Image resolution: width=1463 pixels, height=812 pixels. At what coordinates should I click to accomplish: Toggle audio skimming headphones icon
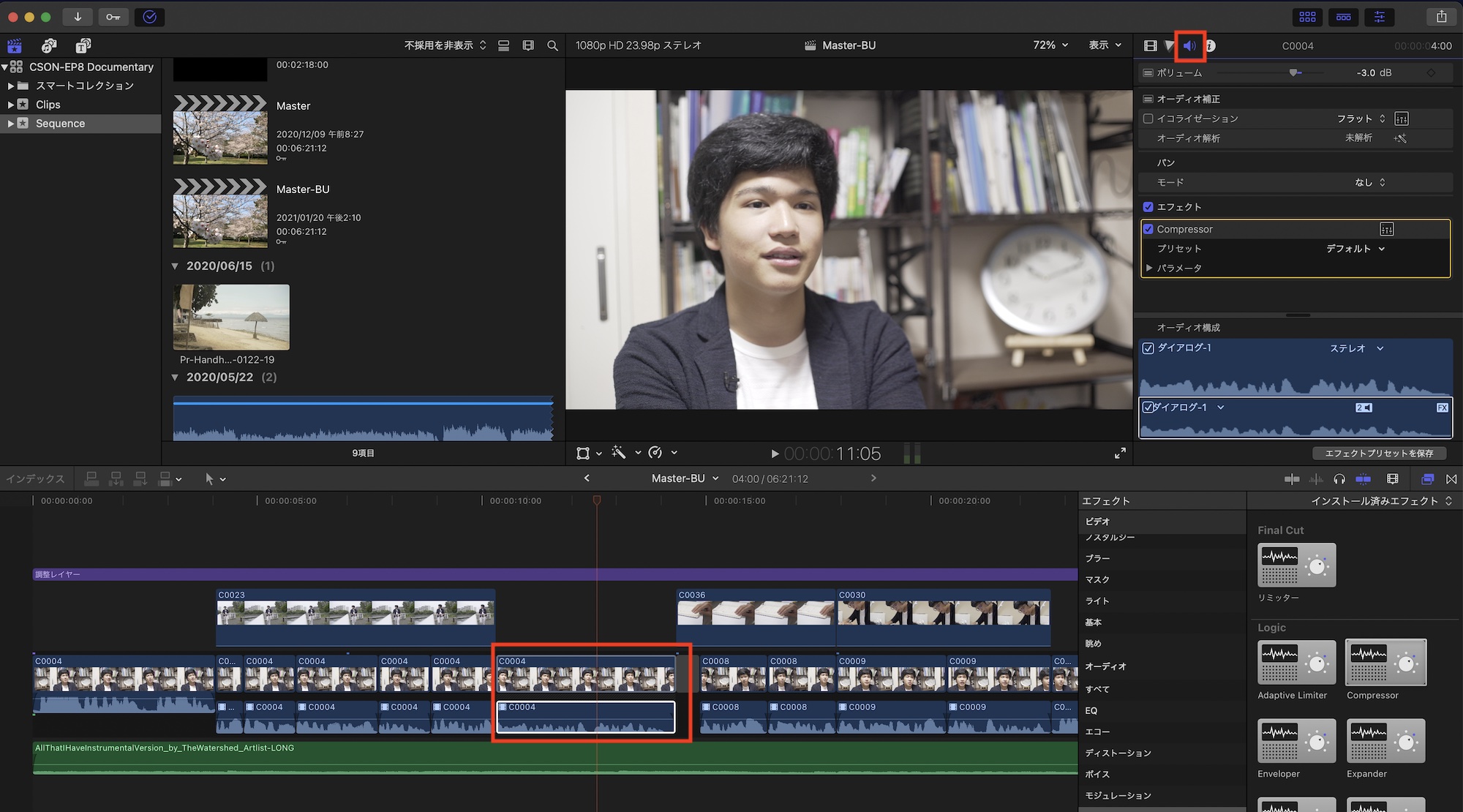tap(1339, 479)
